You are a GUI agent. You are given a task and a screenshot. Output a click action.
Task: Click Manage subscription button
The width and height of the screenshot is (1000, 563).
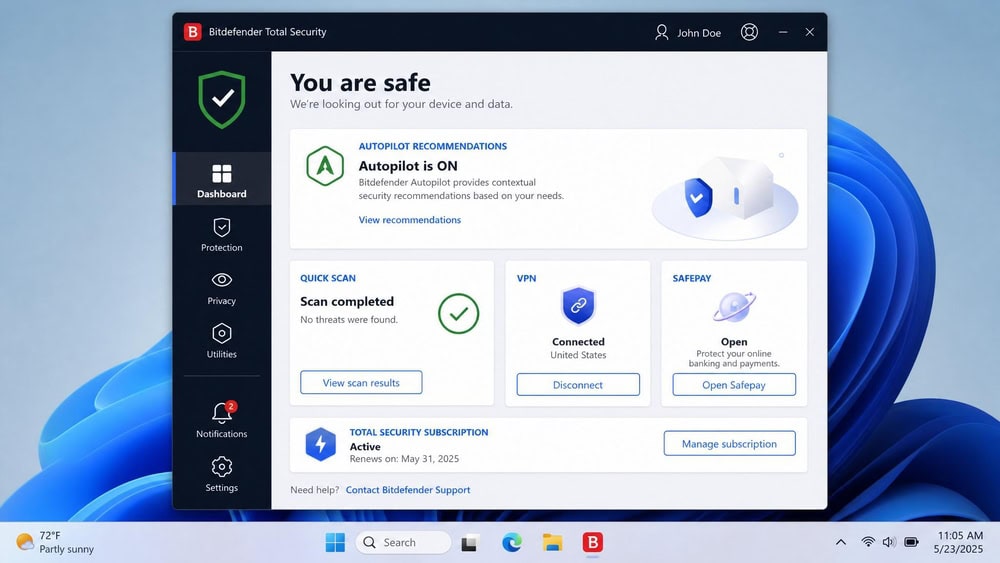pyautogui.click(x=730, y=443)
